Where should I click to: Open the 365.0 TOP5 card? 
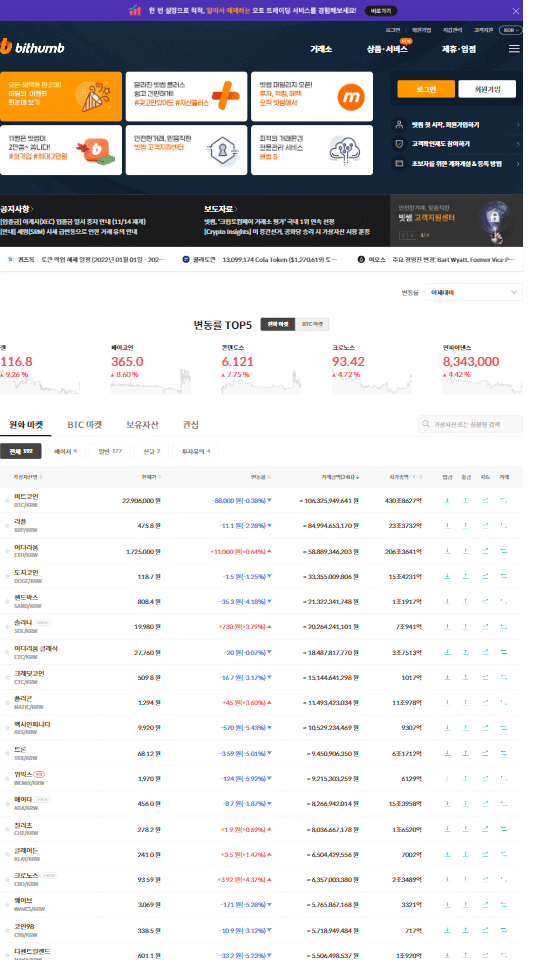coord(151,368)
